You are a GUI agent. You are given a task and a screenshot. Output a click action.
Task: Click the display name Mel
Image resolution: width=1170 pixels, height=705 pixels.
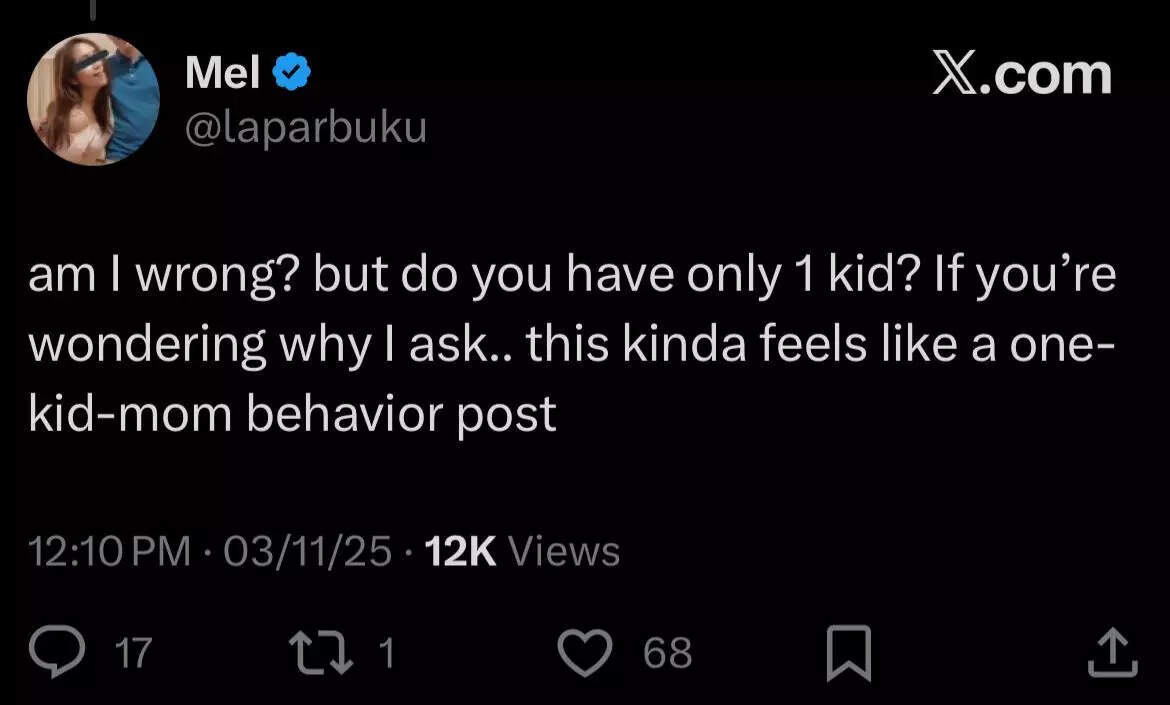click(223, 73)
